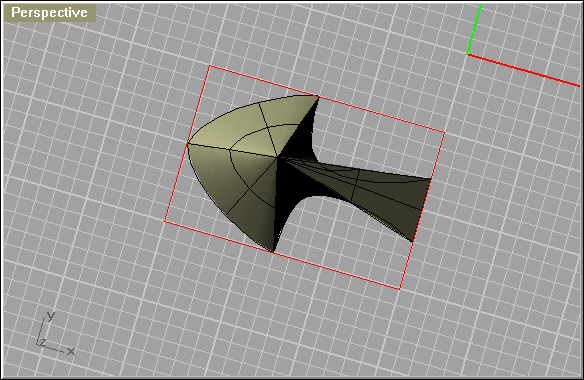Pick the red rectangle's bottom-left corner
Image resolution: width=584 pixels, height=380 pixels.
click(x=165, y=222)
